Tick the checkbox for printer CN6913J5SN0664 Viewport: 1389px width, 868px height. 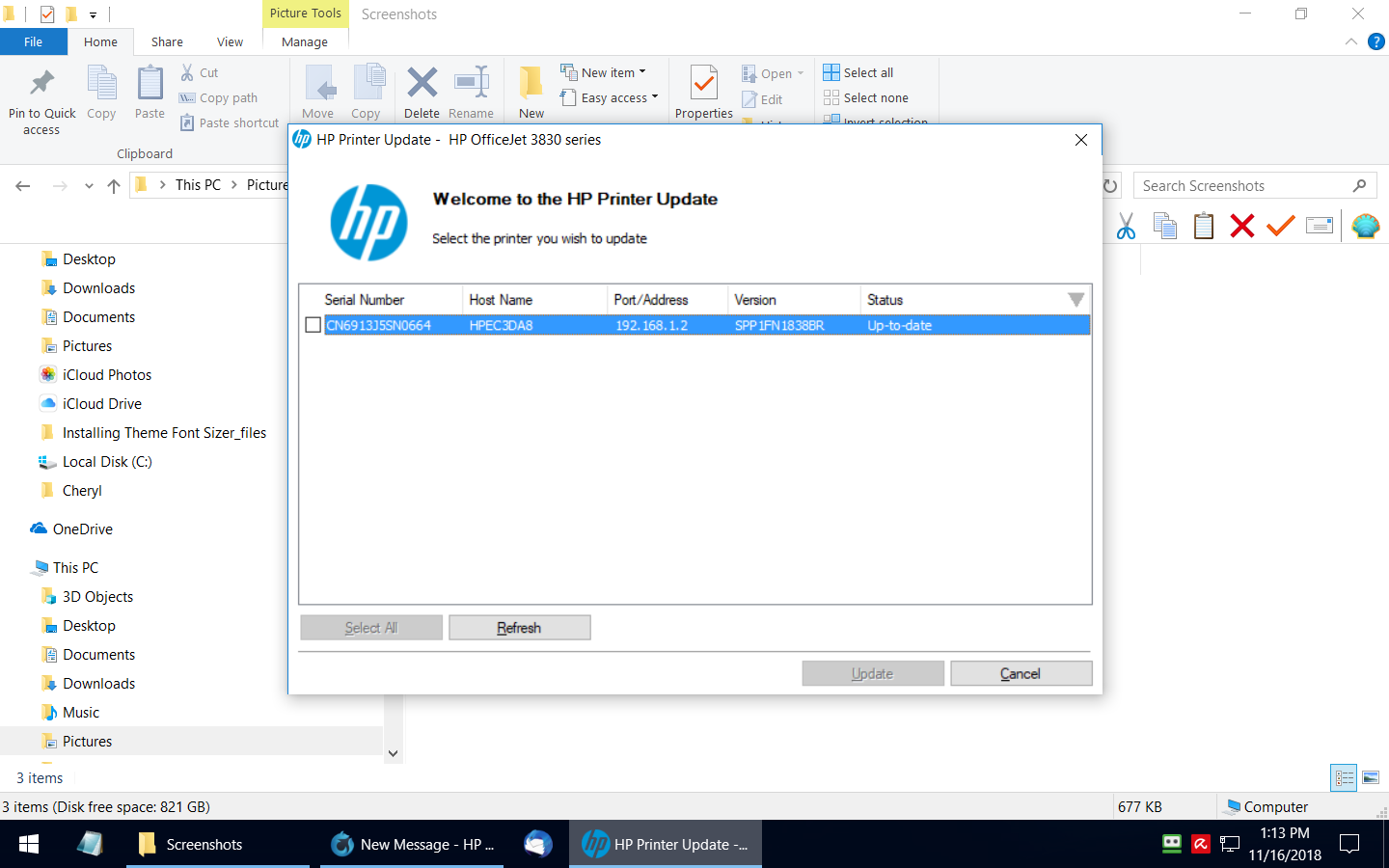pyautogui.click(x=313, y=325)
